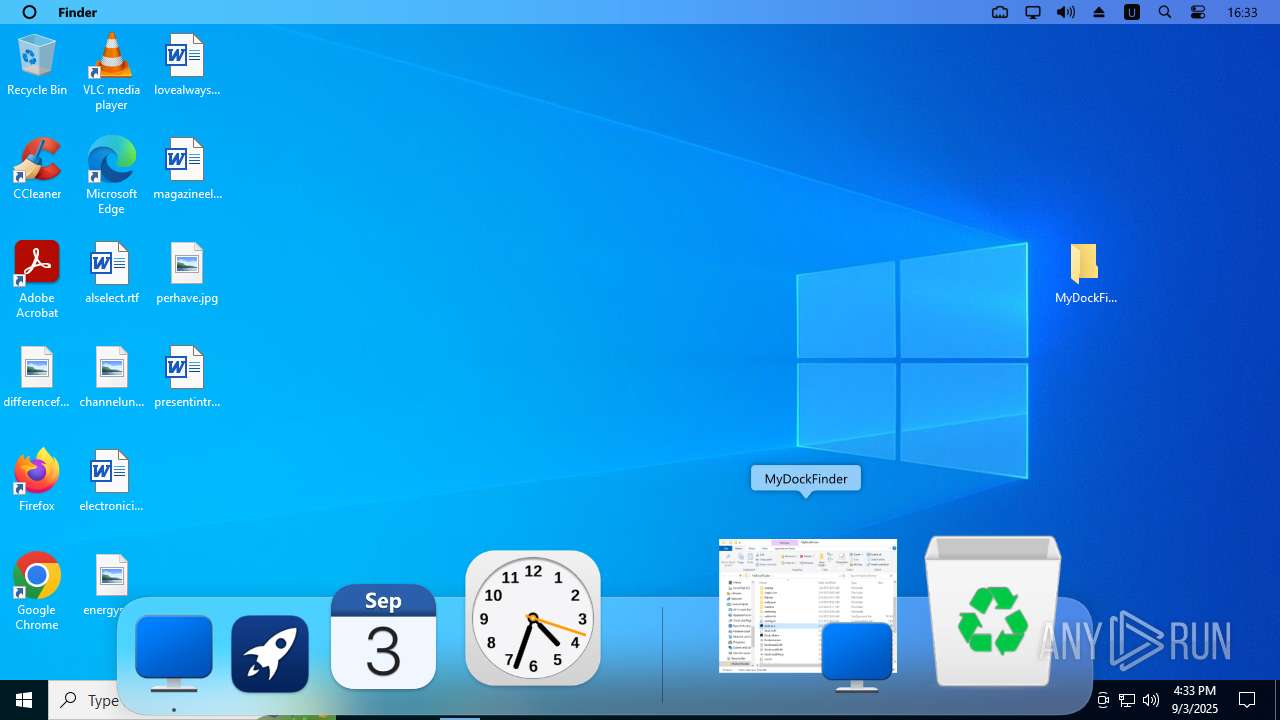Click the analog clock dock icon
Viewport: 1280px width, 720px height.
click(x=533, y=618)
